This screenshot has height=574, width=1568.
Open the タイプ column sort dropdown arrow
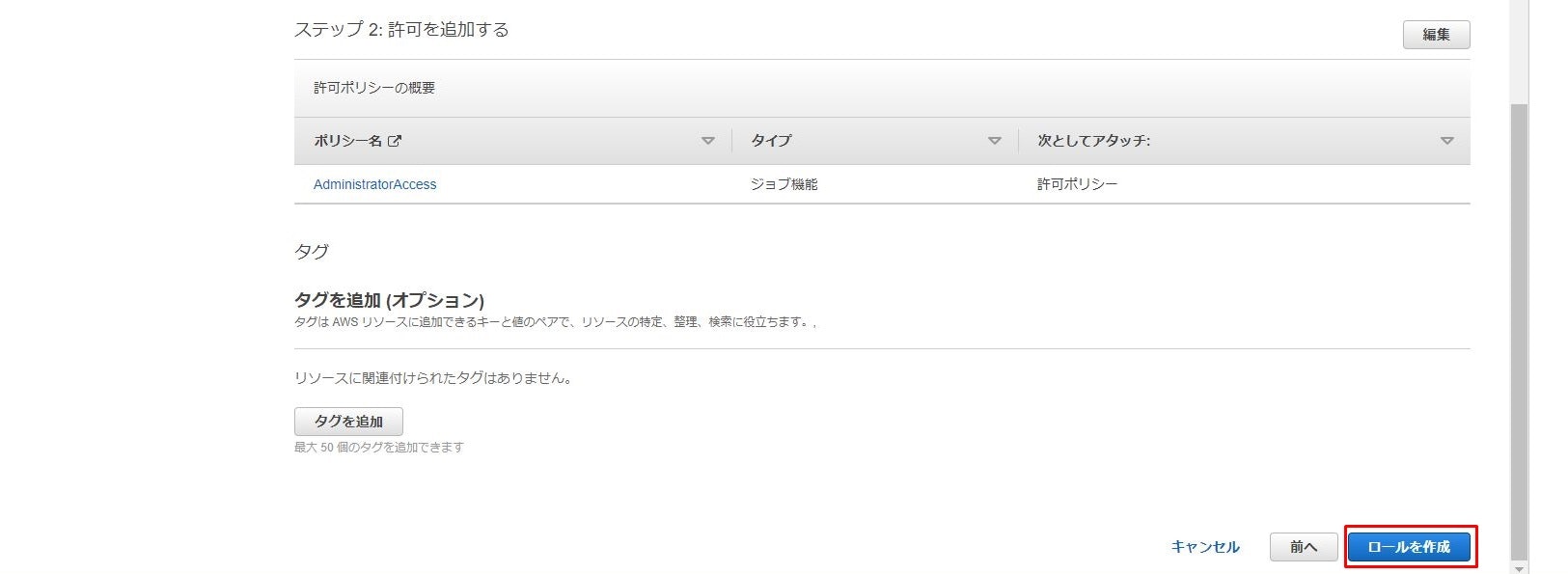coord(994,141)
